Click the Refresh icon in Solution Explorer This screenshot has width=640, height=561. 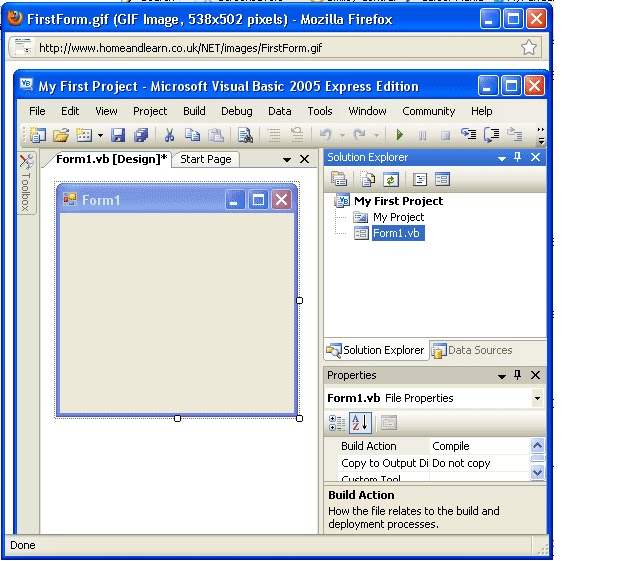point(390,179)
